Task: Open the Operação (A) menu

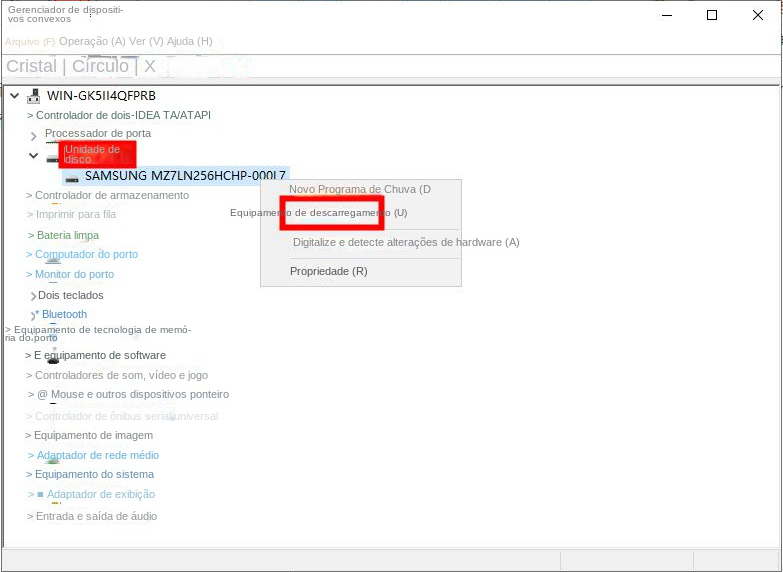Action: click(x=92, y=41)
